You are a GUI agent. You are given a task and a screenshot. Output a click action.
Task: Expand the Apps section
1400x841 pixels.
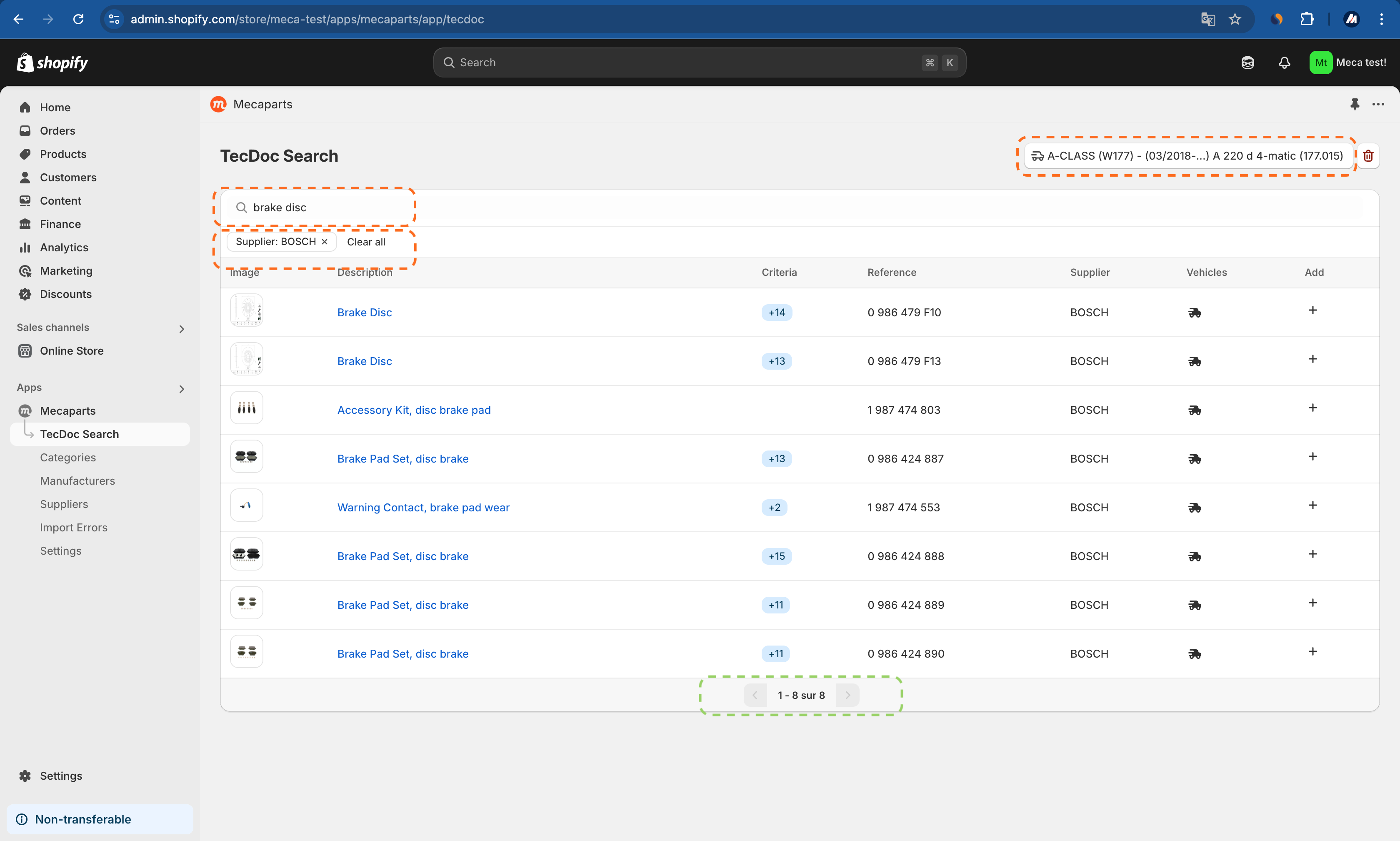click(x=181, y=389)
